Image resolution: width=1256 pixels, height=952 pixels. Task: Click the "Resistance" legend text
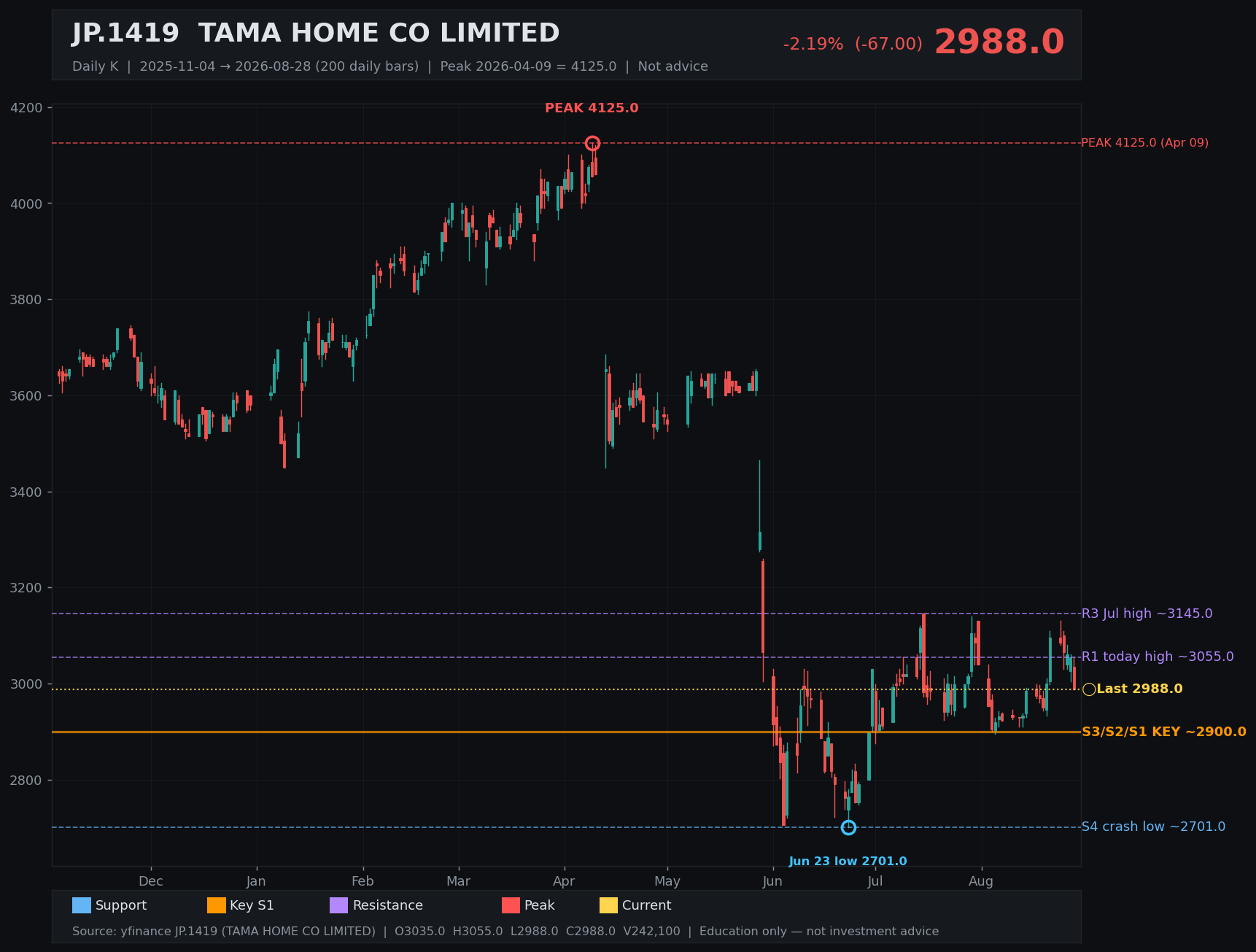coord(388,905)
